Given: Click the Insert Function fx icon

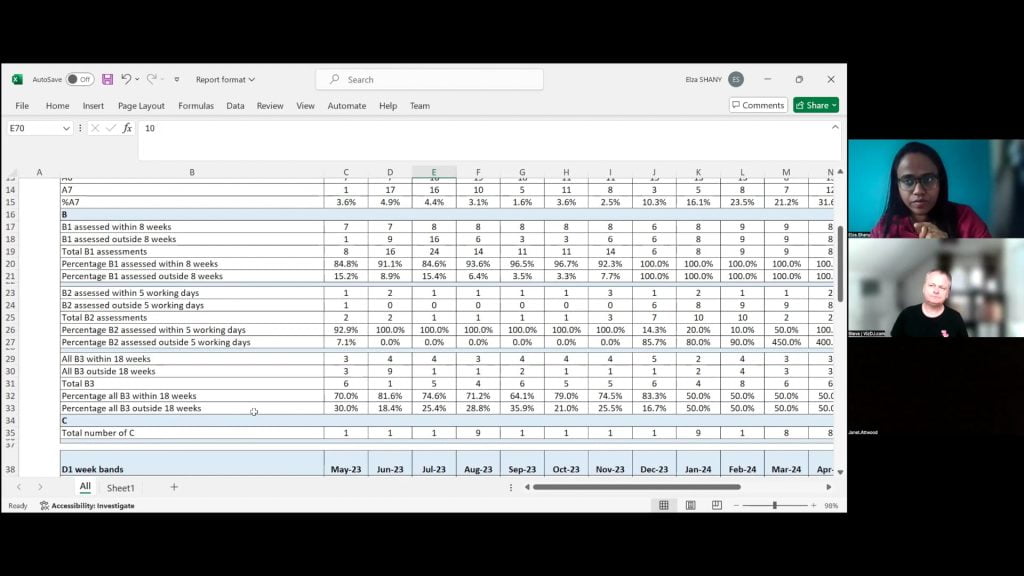Looking at the screenshot, I should pyautogui.click(x=127, y=128).
